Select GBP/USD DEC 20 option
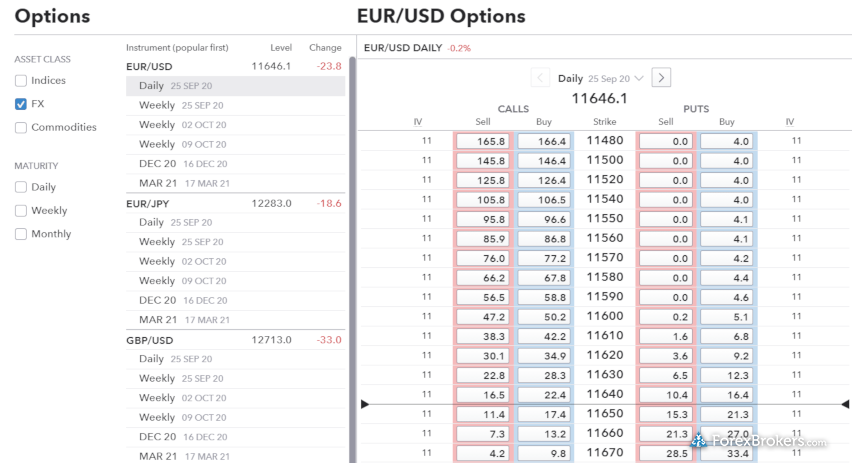The height and width of the screenshot is (463, 852). point(235,437)
